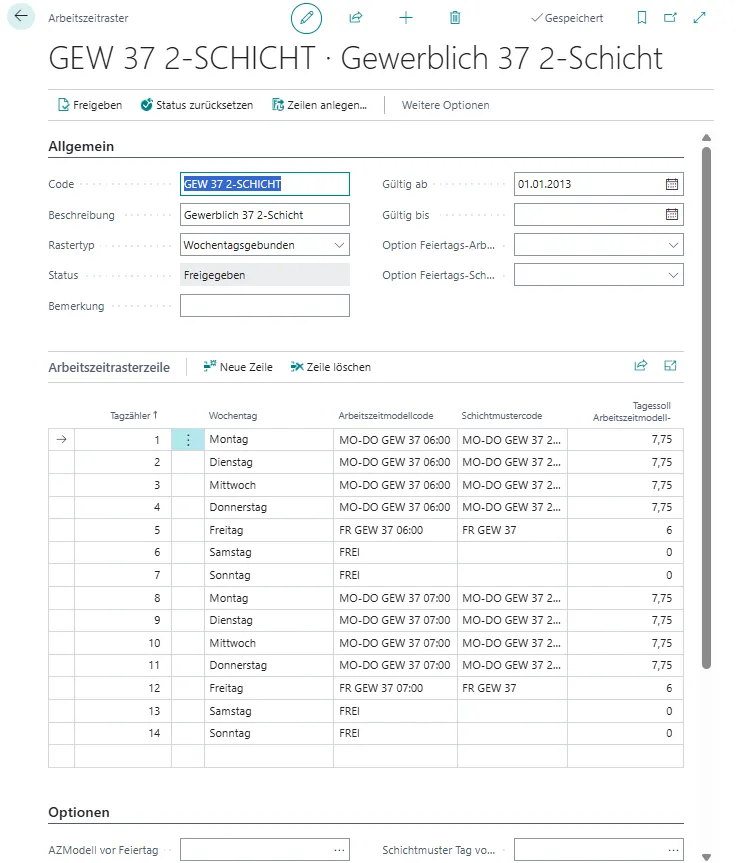Sort by Tagzähler column header
Screen dimensions: 755x863
tap(134, 415)
